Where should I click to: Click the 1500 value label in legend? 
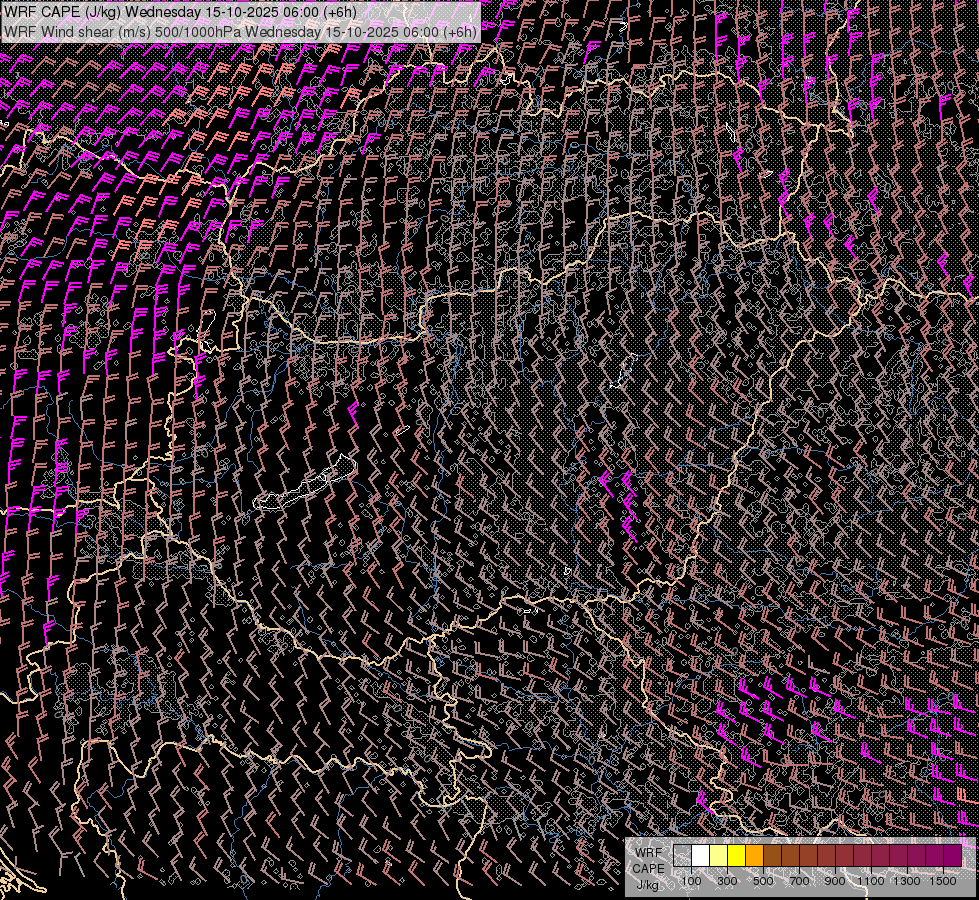pos(943,881)
